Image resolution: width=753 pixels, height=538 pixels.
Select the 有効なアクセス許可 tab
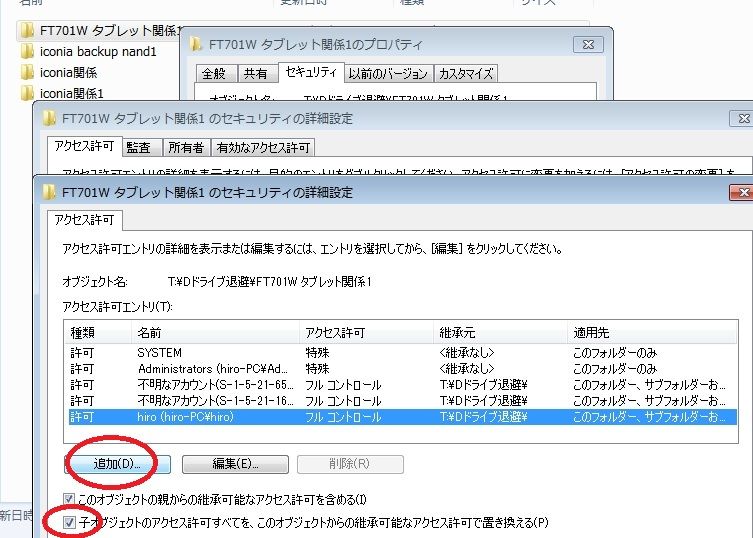[263, 148]
